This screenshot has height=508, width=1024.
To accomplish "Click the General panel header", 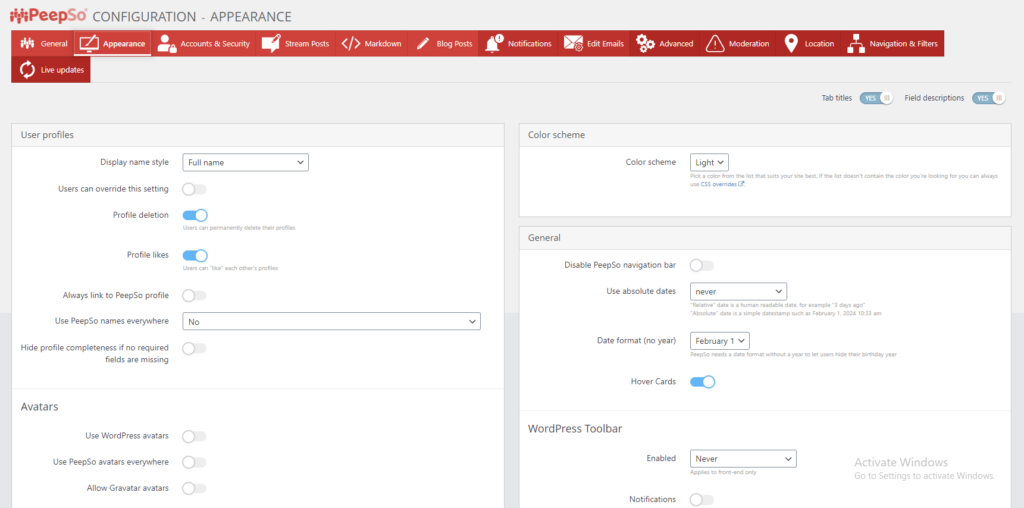I will [x=765, y=238].
